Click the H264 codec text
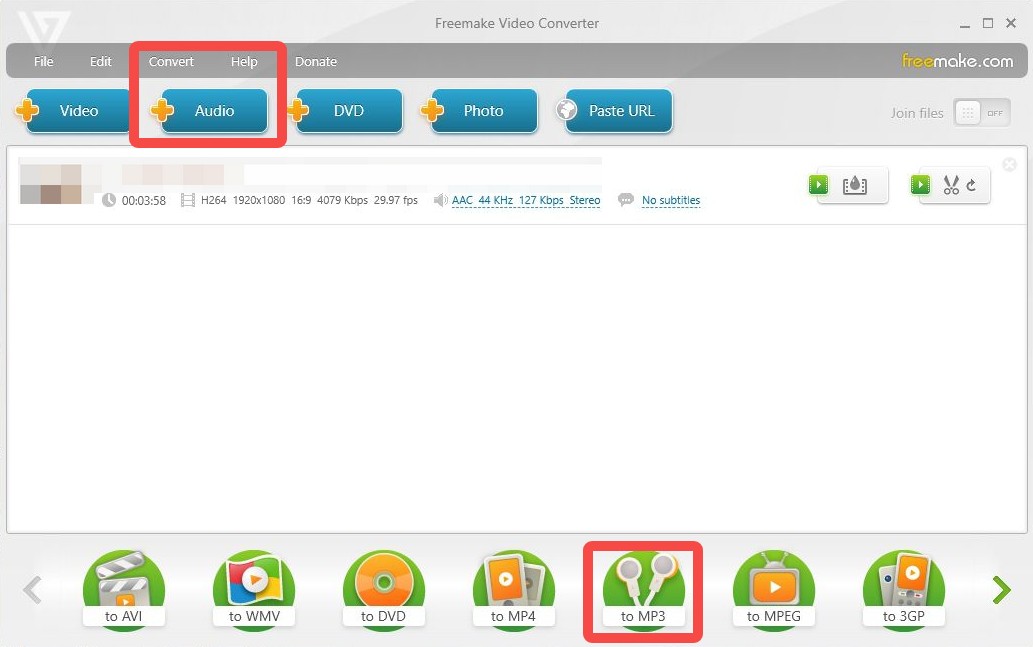 pos(213,200)
